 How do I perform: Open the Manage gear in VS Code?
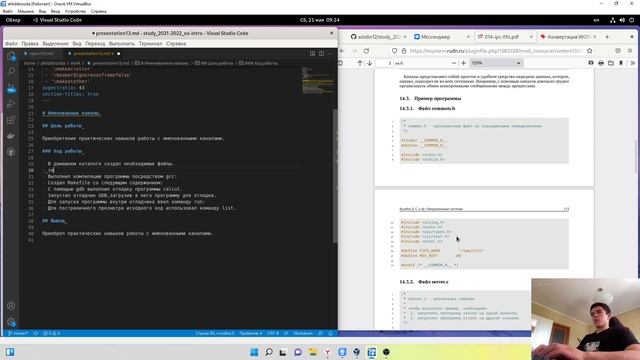(x=11, y=322)
